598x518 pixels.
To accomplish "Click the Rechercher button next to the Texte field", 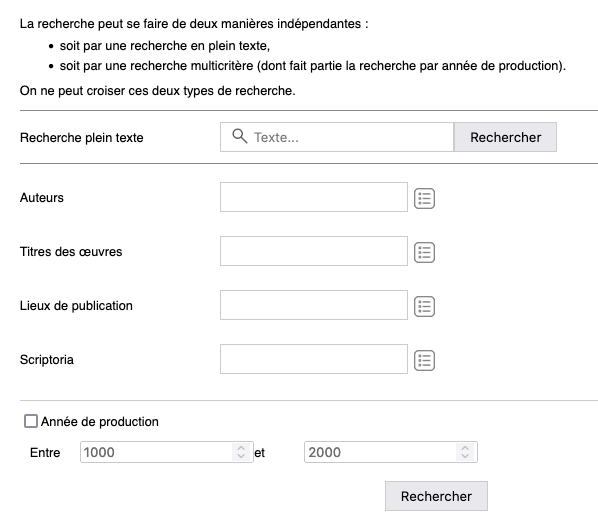I will coord(505,137).
